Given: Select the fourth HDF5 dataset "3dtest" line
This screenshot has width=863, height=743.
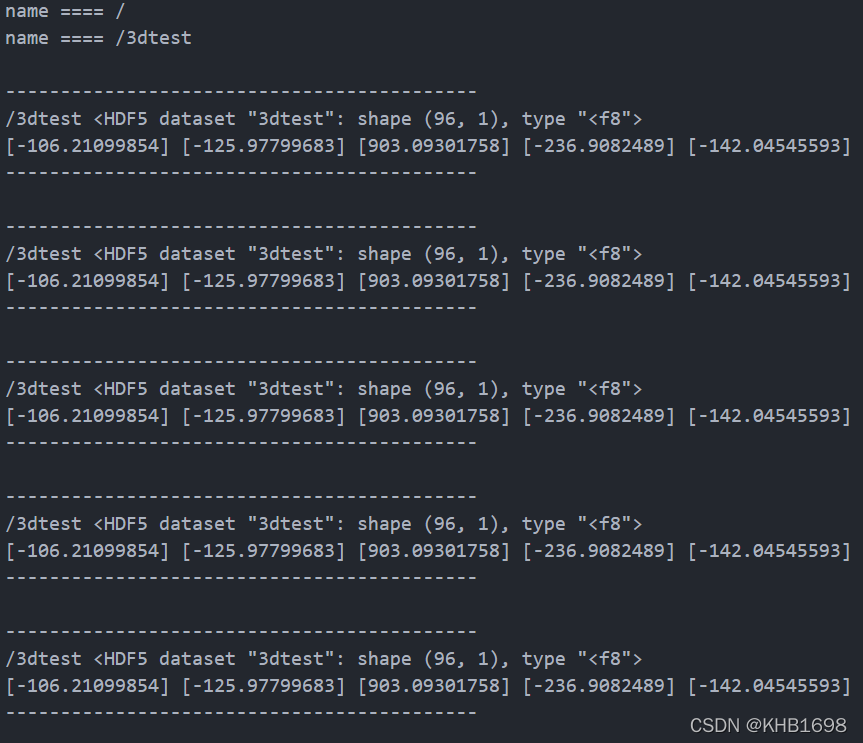Looking at the screenshot, I should 324,524.
